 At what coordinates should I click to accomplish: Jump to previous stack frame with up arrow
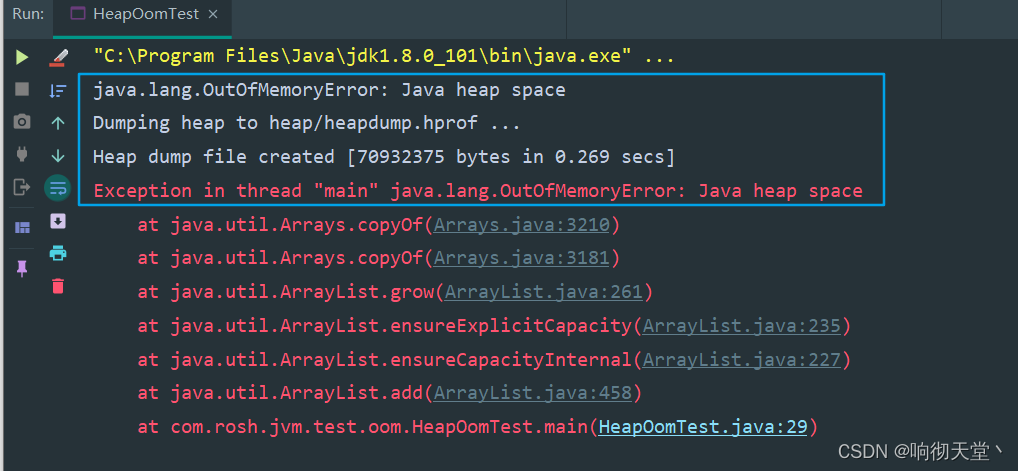click(x=58, y=123)
